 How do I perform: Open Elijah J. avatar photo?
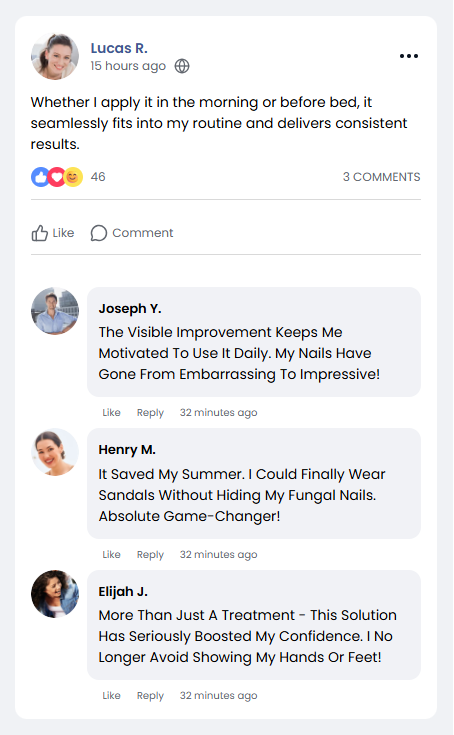(x=55, y=594)
